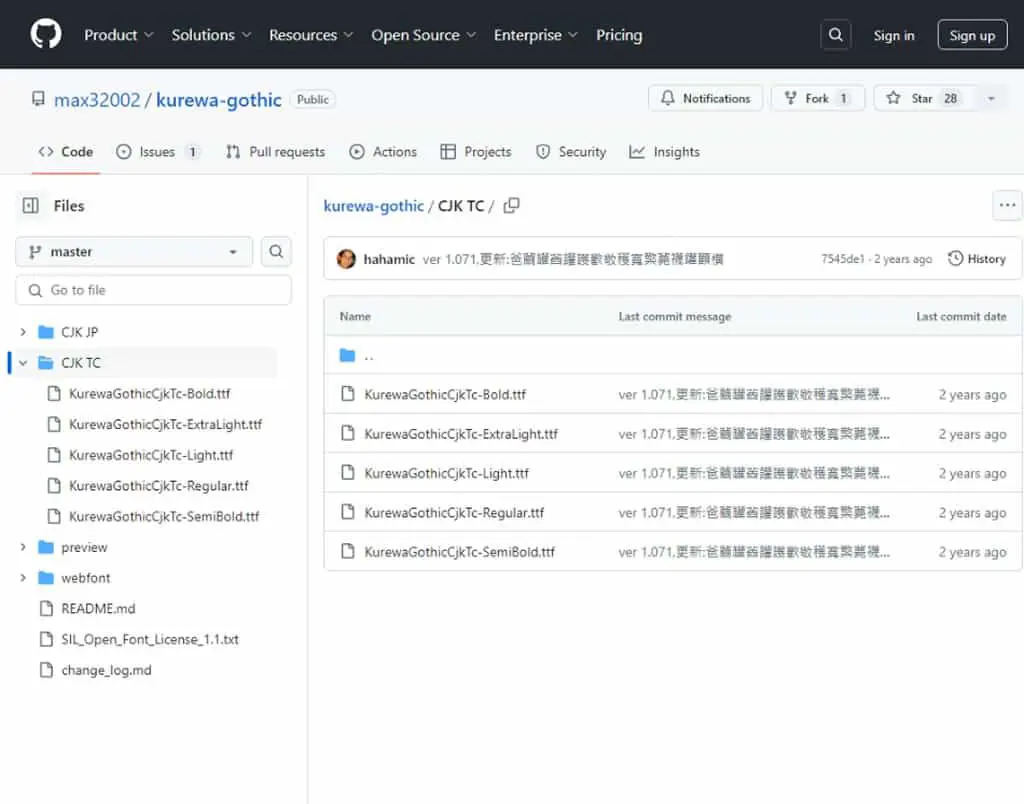Viewport: 1024px width, 804px height.
Task: Collapse the Files panel icon
Action: pyautogui.click(x=31, y=206)
